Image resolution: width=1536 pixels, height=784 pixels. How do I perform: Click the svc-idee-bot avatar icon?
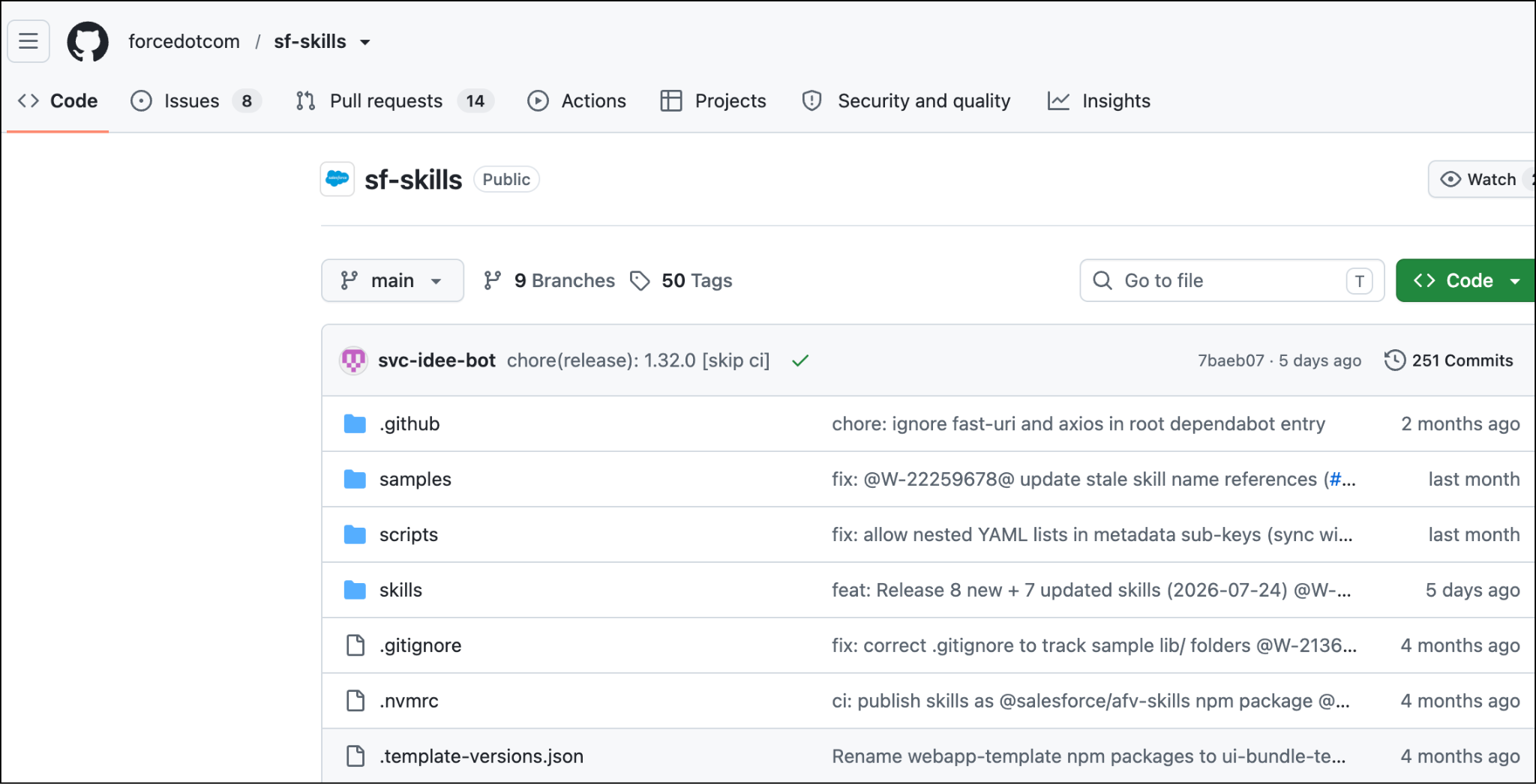(353, 361)
